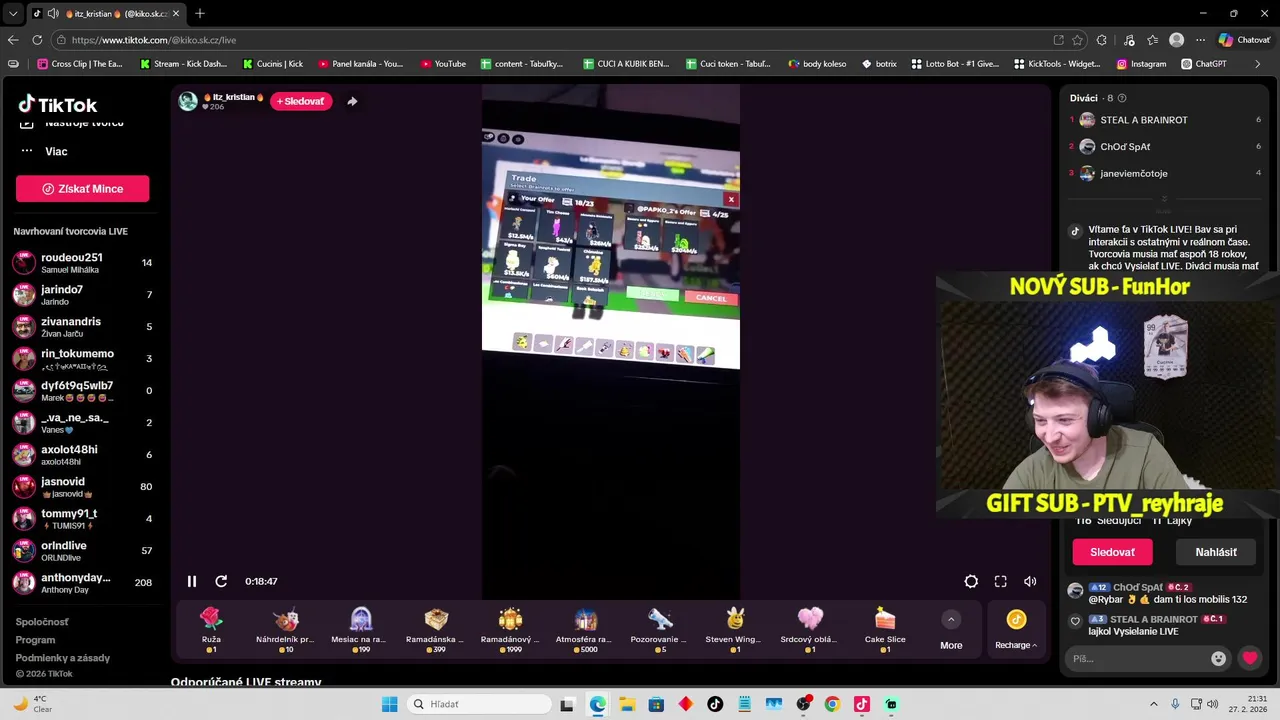
Task: Open browser tab list dropdown
Action: tap(12, 14)
